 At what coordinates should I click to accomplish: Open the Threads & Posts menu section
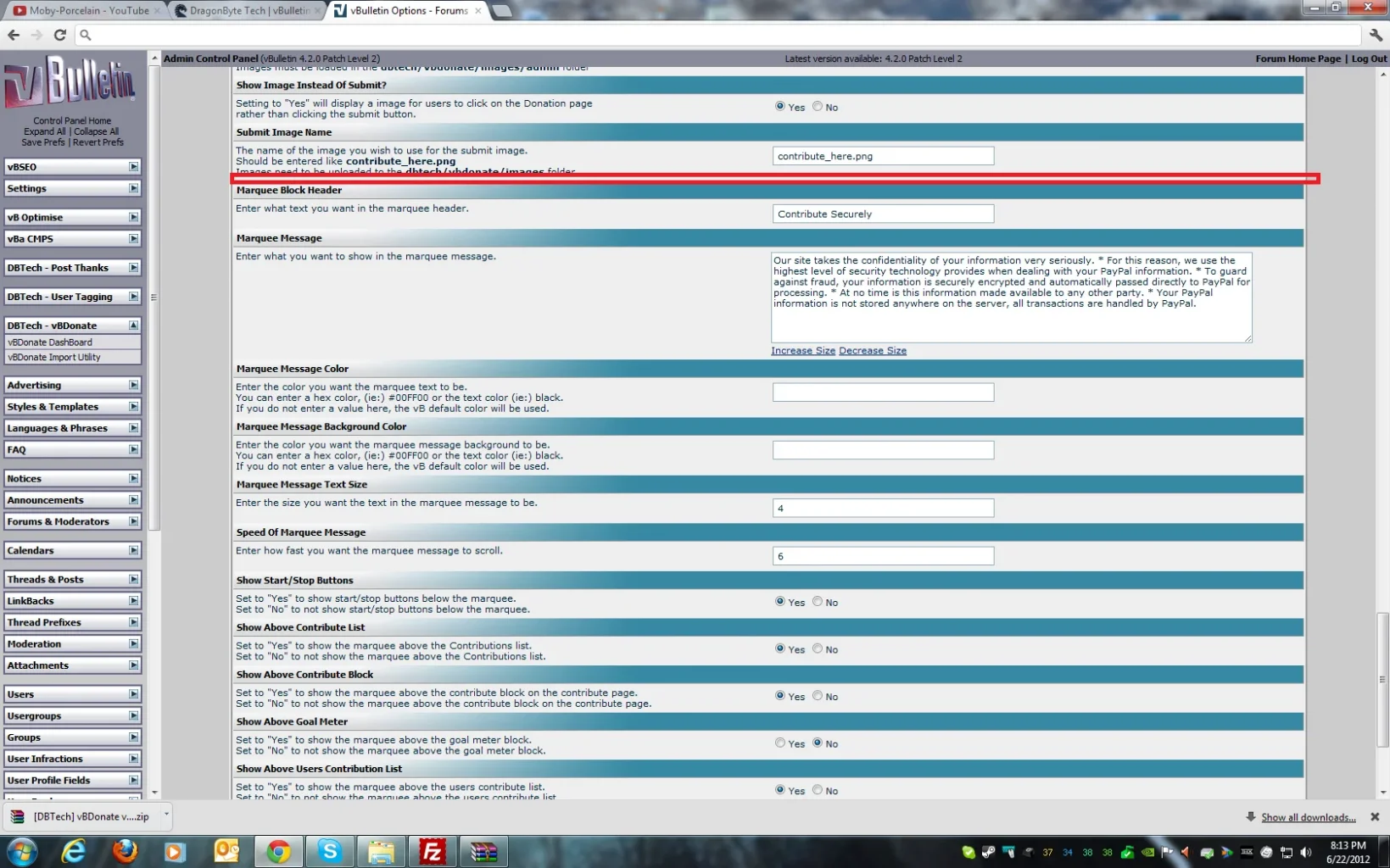72,579
